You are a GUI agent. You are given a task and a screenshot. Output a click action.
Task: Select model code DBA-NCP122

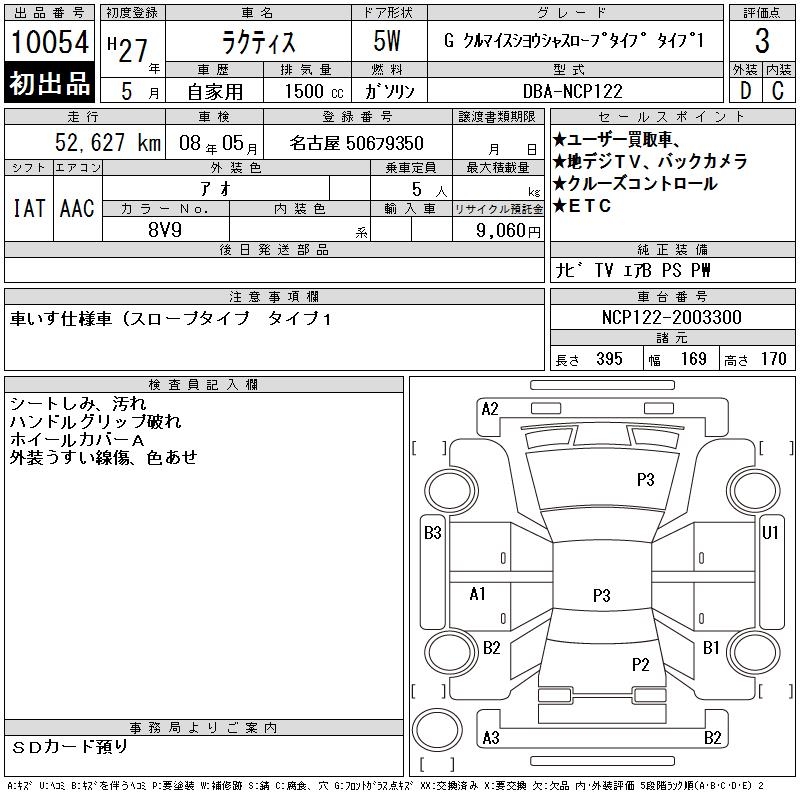(572, 91)
